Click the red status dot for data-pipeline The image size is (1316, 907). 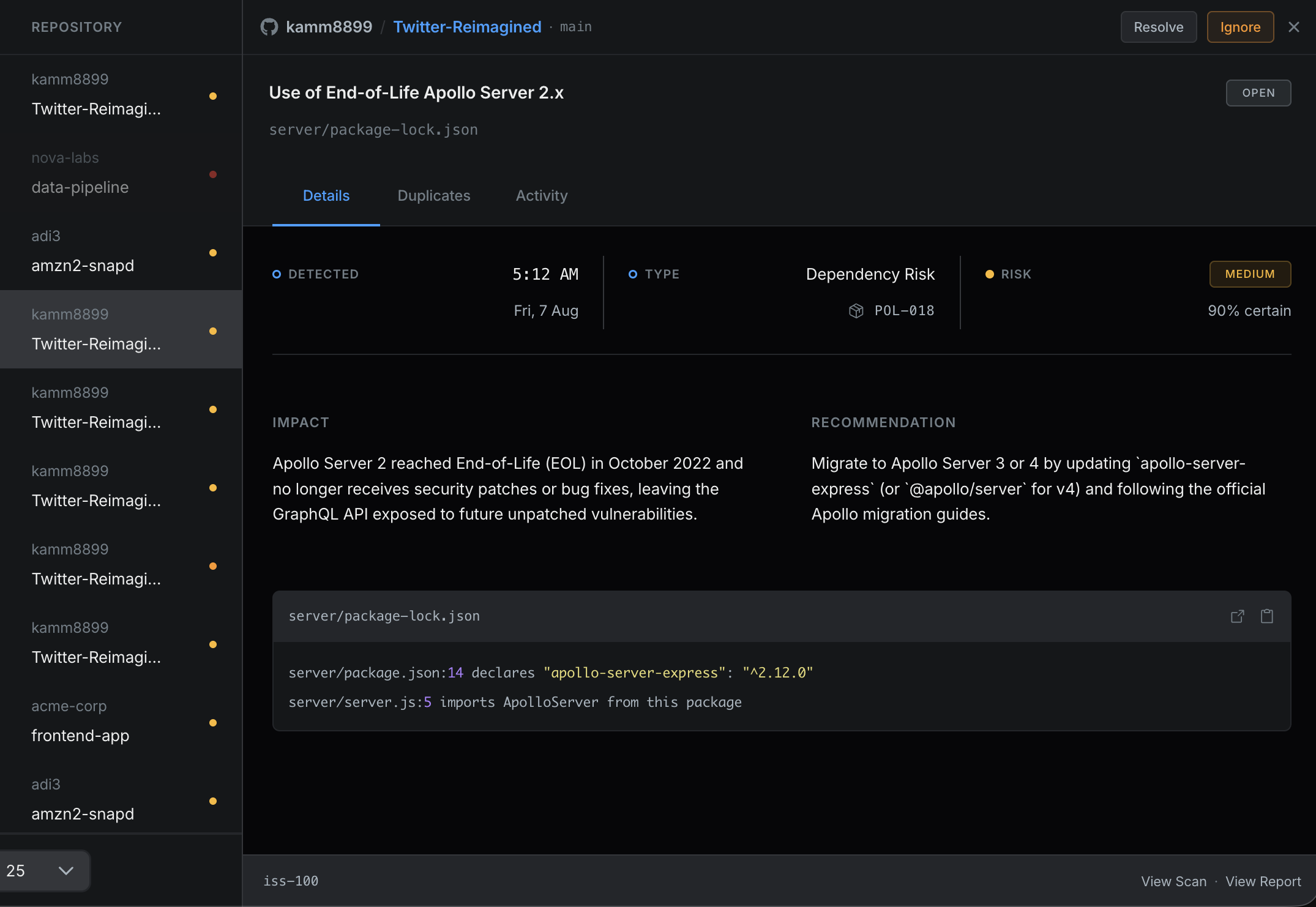click(213, 174)
